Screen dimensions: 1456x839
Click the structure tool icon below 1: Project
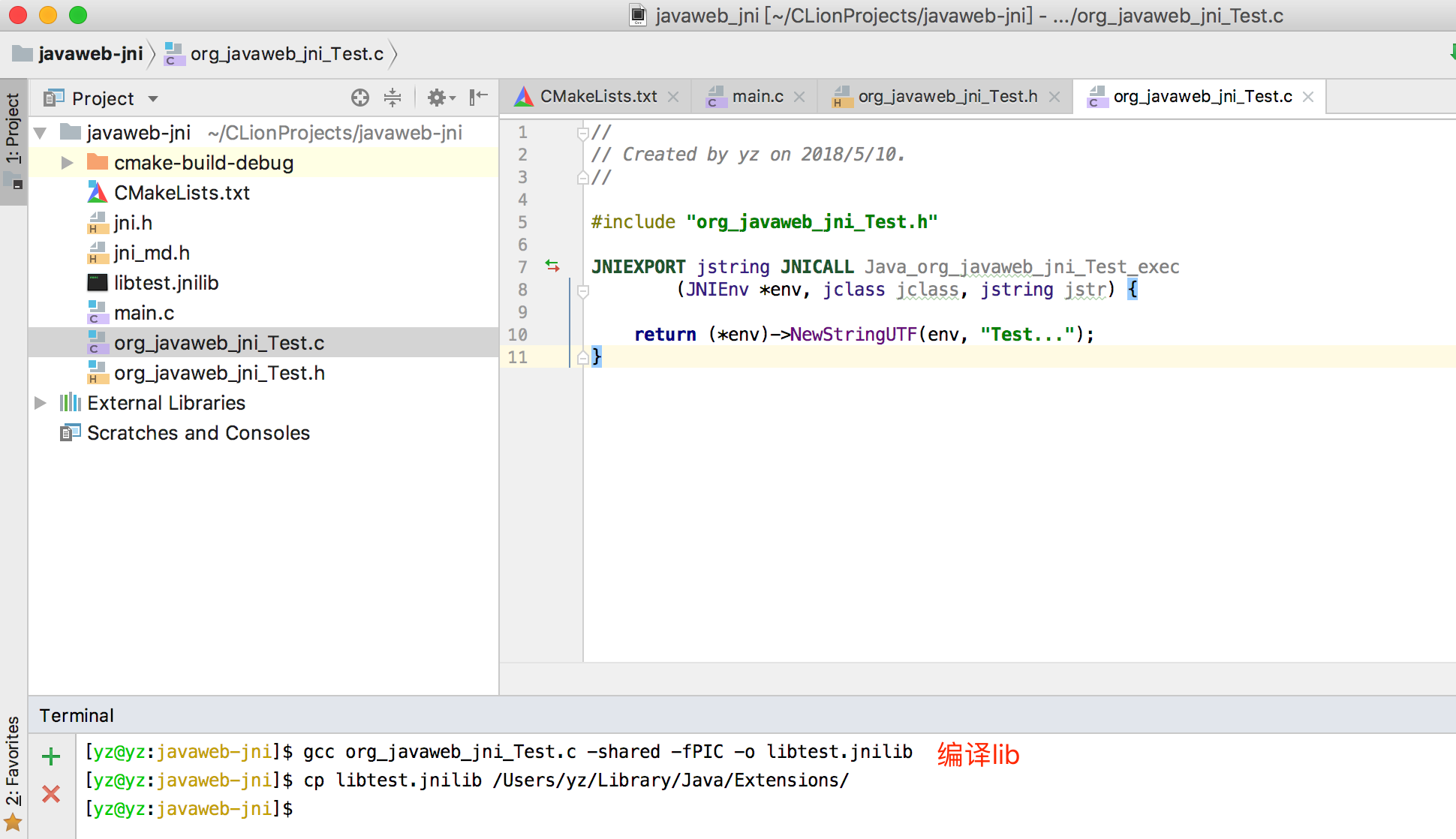[x=13, y=181]
